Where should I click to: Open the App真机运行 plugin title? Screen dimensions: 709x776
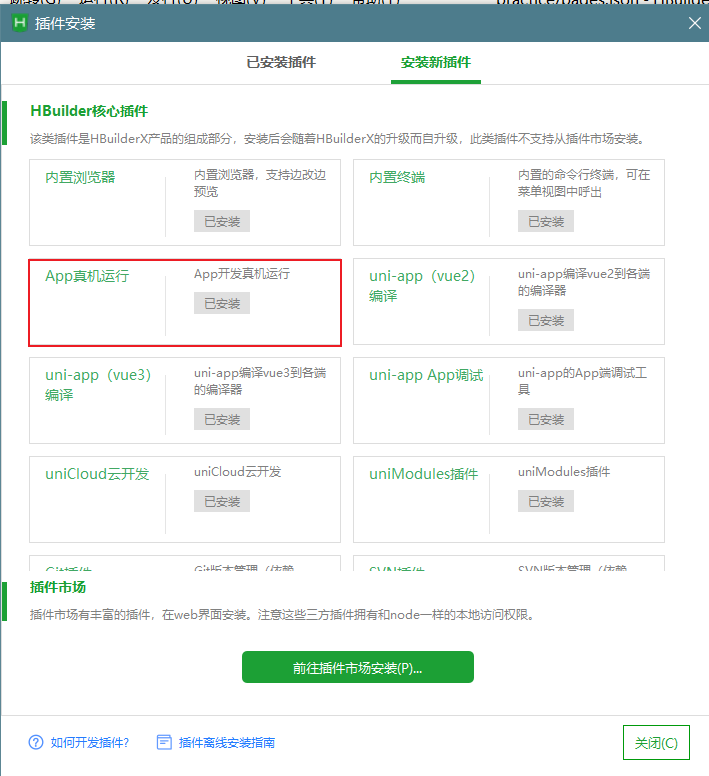[87, 276]
